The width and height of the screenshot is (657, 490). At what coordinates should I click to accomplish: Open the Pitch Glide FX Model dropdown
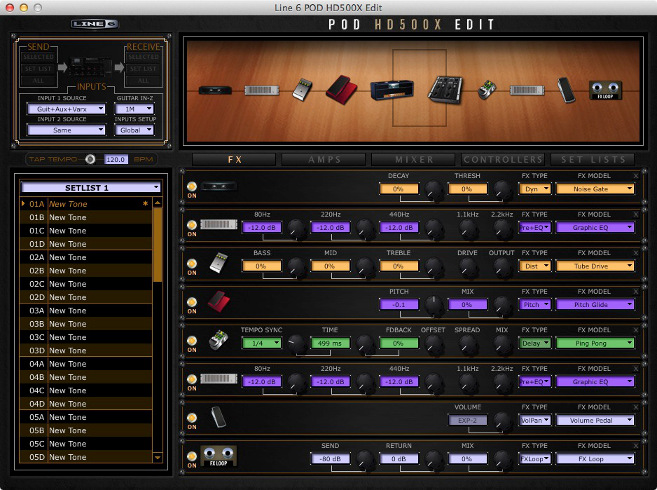click(x=595, y=305)
